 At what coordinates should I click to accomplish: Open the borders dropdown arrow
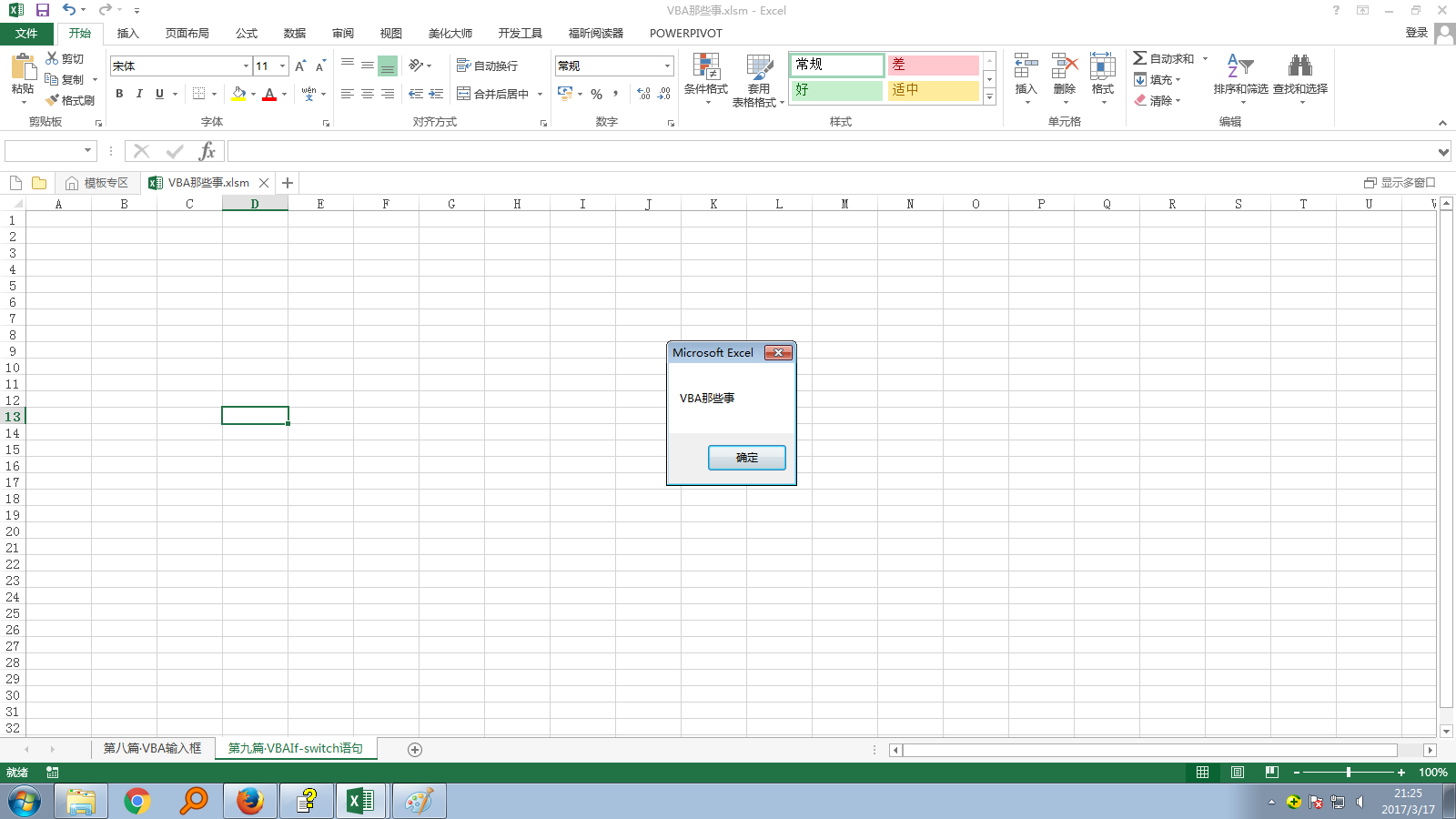tap(214, 94)
